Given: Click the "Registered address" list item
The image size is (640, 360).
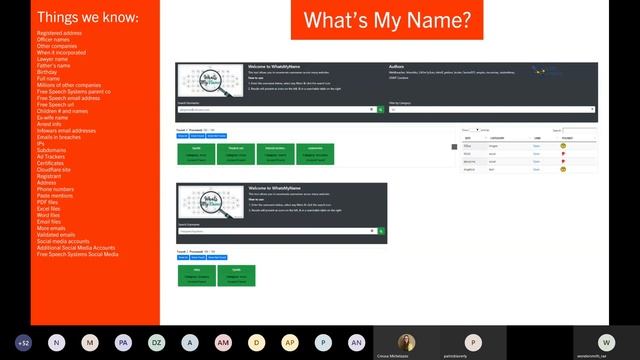Looking at the screenshot, I should 59,33.
